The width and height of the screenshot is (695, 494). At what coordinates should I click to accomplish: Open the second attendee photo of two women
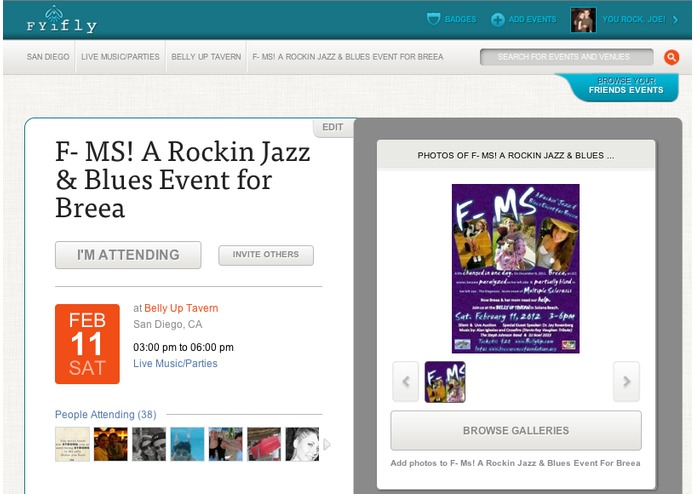(111, 444)
